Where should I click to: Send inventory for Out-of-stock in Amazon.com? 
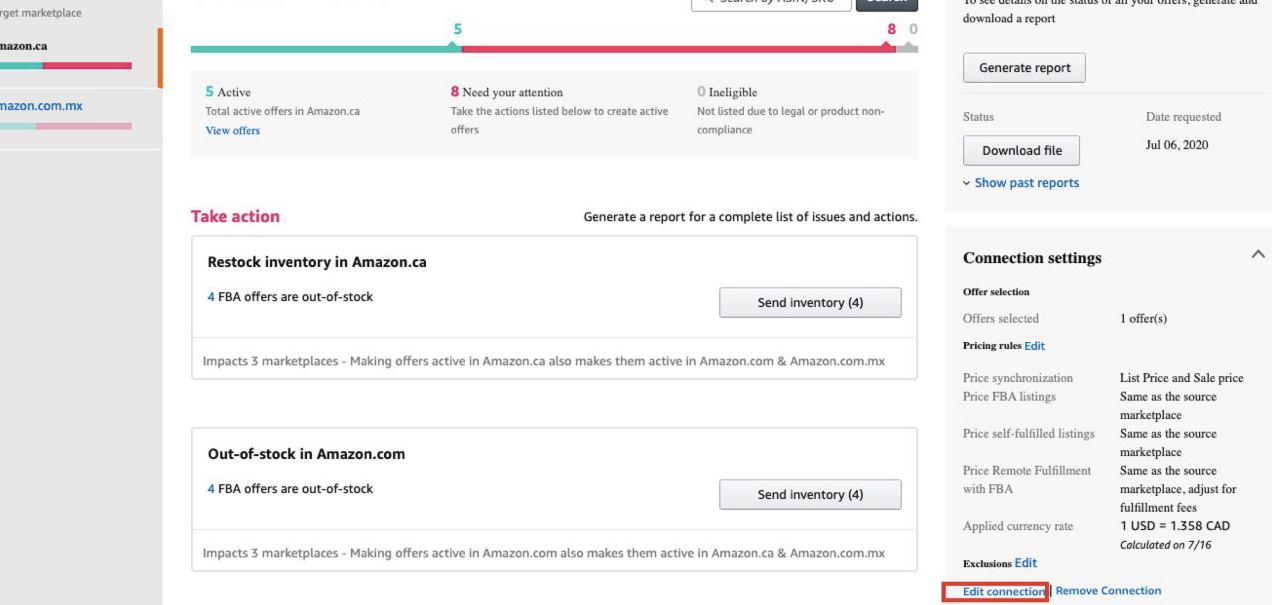click(810, 494)
